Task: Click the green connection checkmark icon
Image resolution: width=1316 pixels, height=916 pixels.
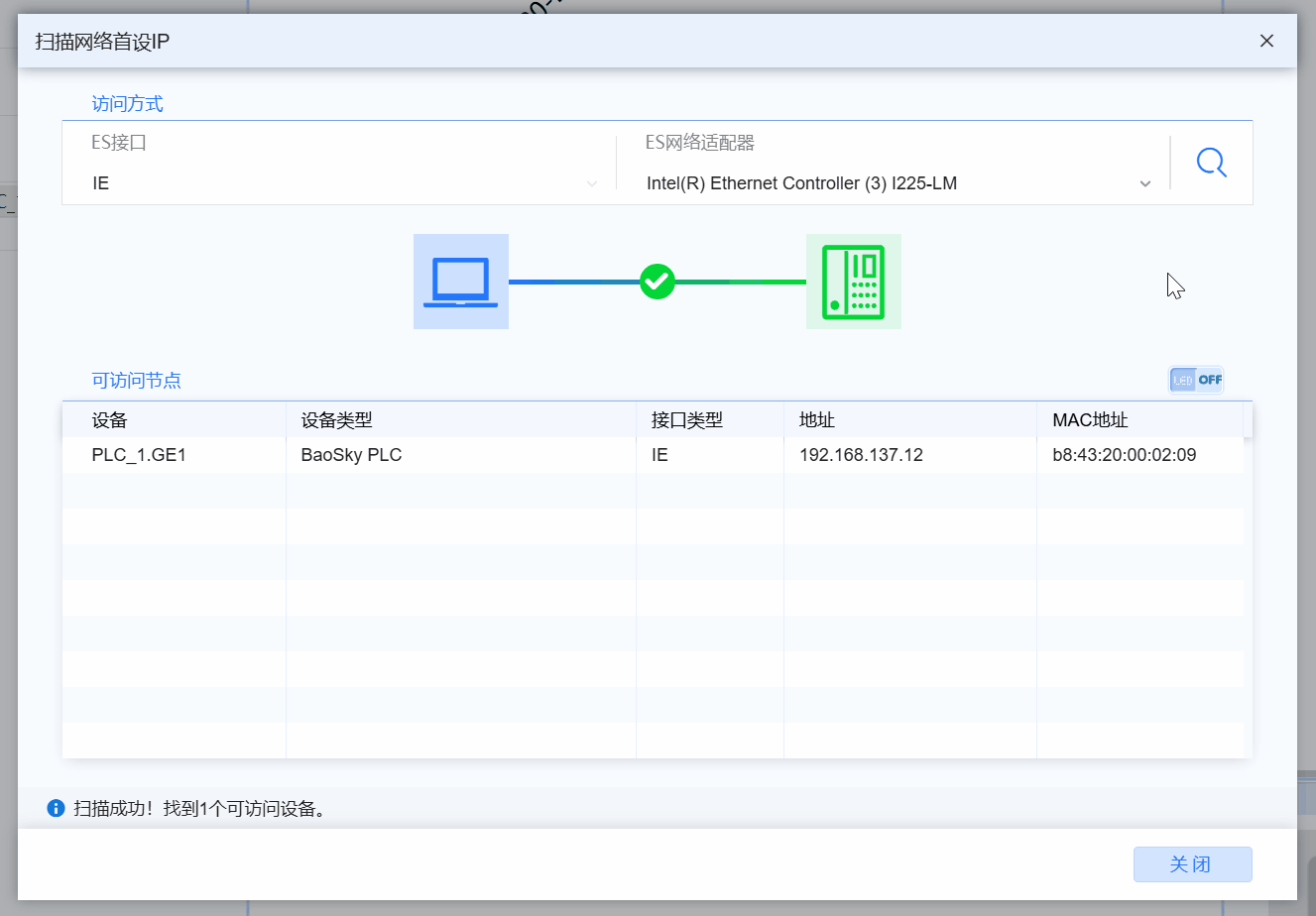Action: (x=657, y=282)
